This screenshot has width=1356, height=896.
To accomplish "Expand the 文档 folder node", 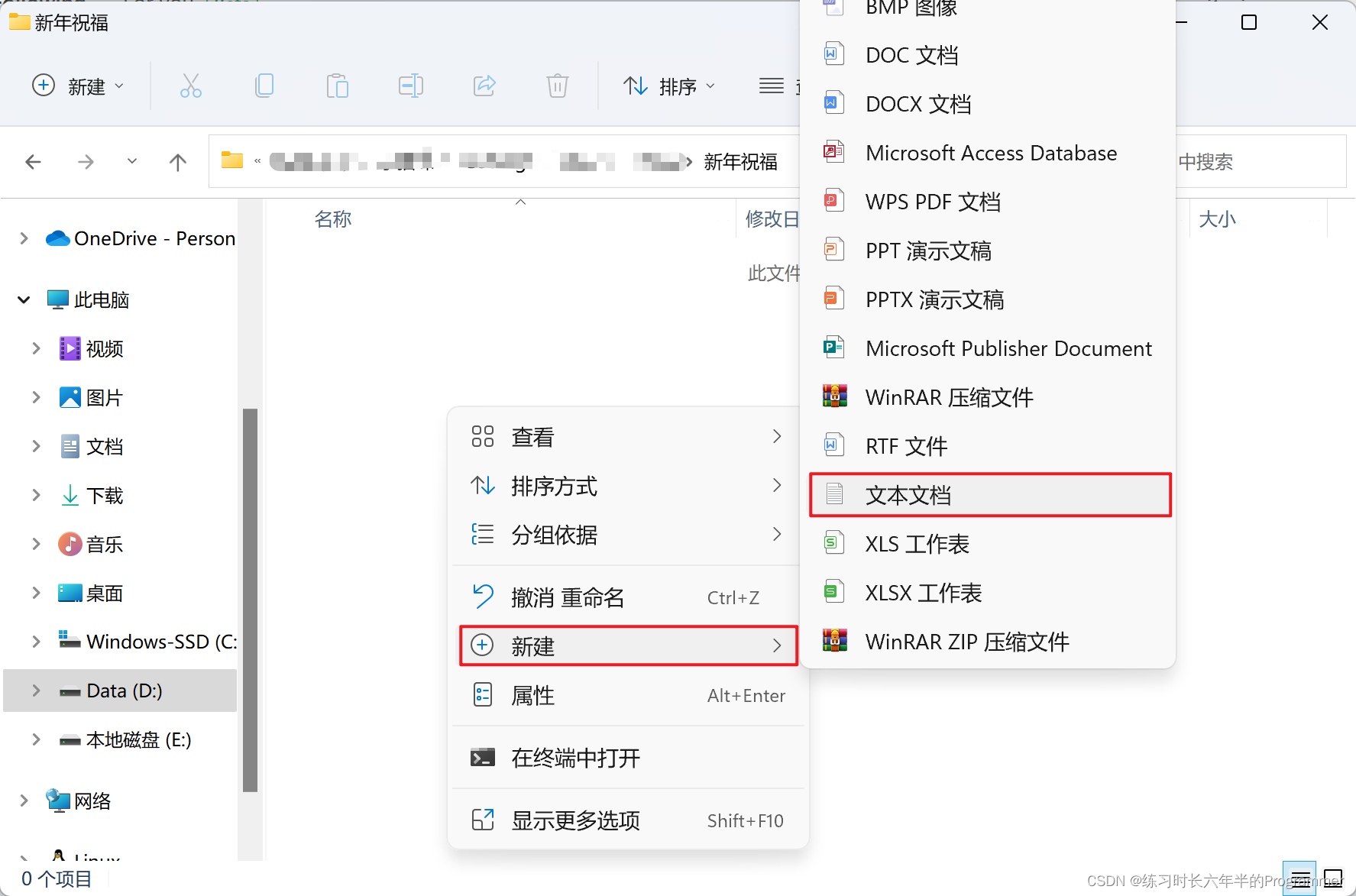I will pos(36,446).
